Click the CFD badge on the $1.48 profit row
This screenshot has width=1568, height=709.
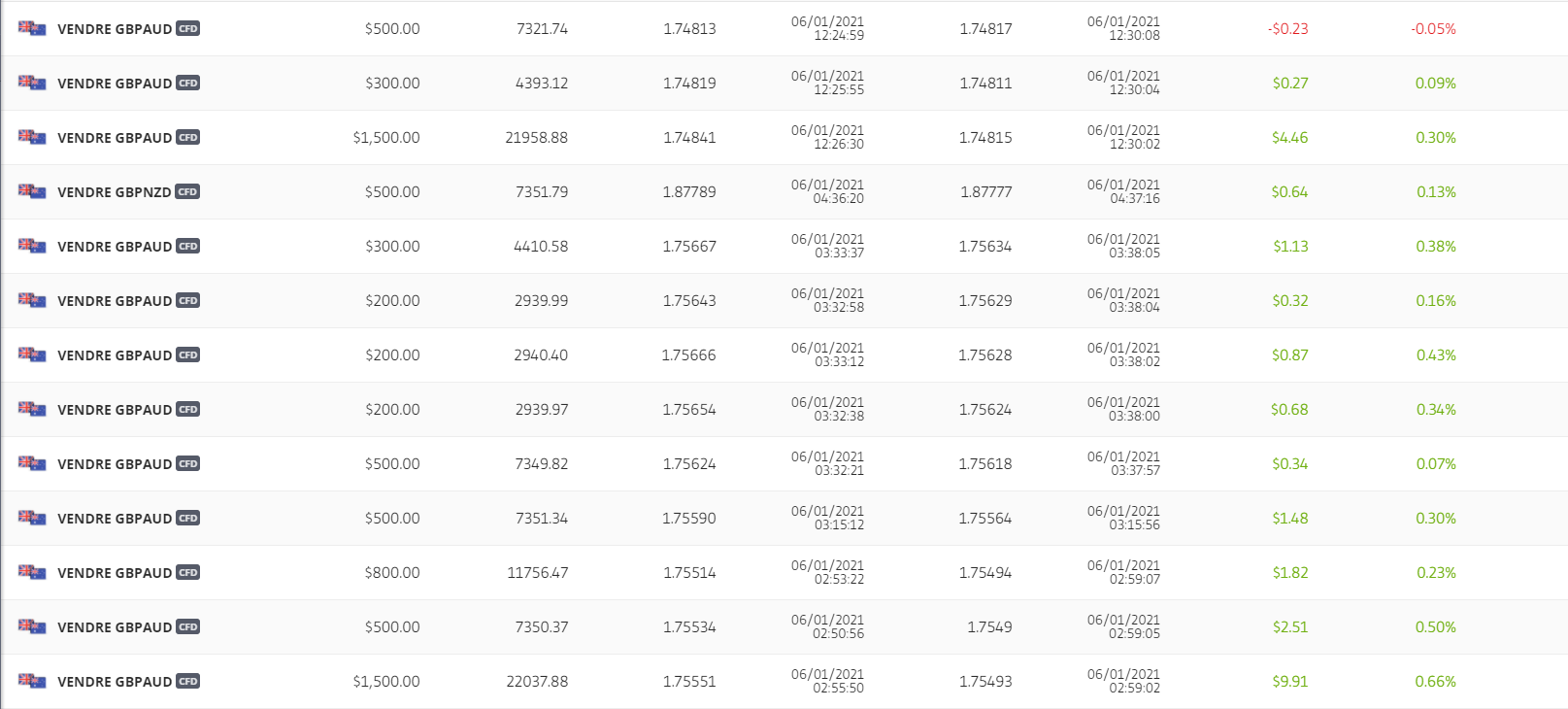point(188,519)
